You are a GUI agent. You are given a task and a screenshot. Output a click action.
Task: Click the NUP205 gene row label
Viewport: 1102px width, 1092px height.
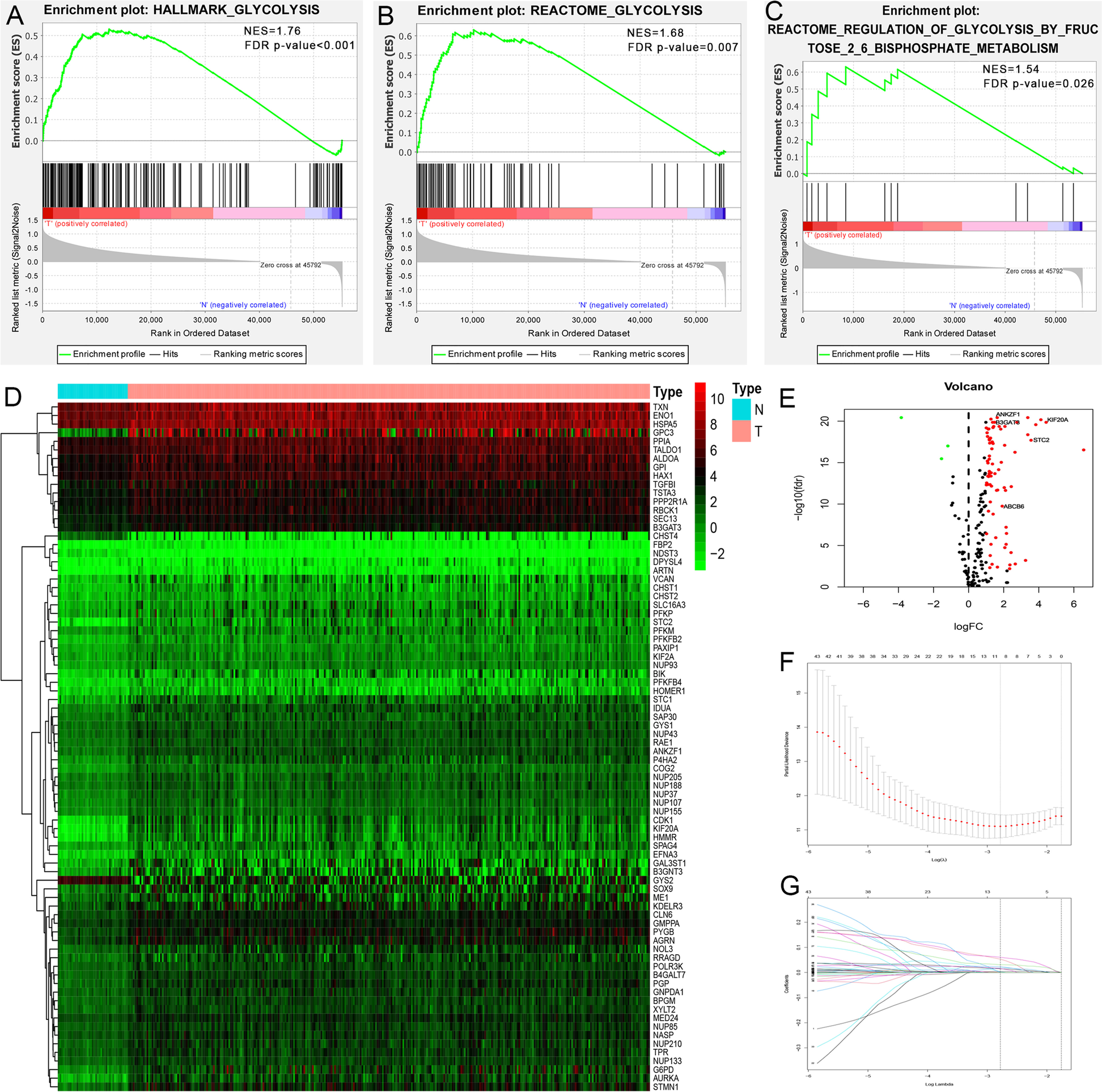(x=667, y=777)
